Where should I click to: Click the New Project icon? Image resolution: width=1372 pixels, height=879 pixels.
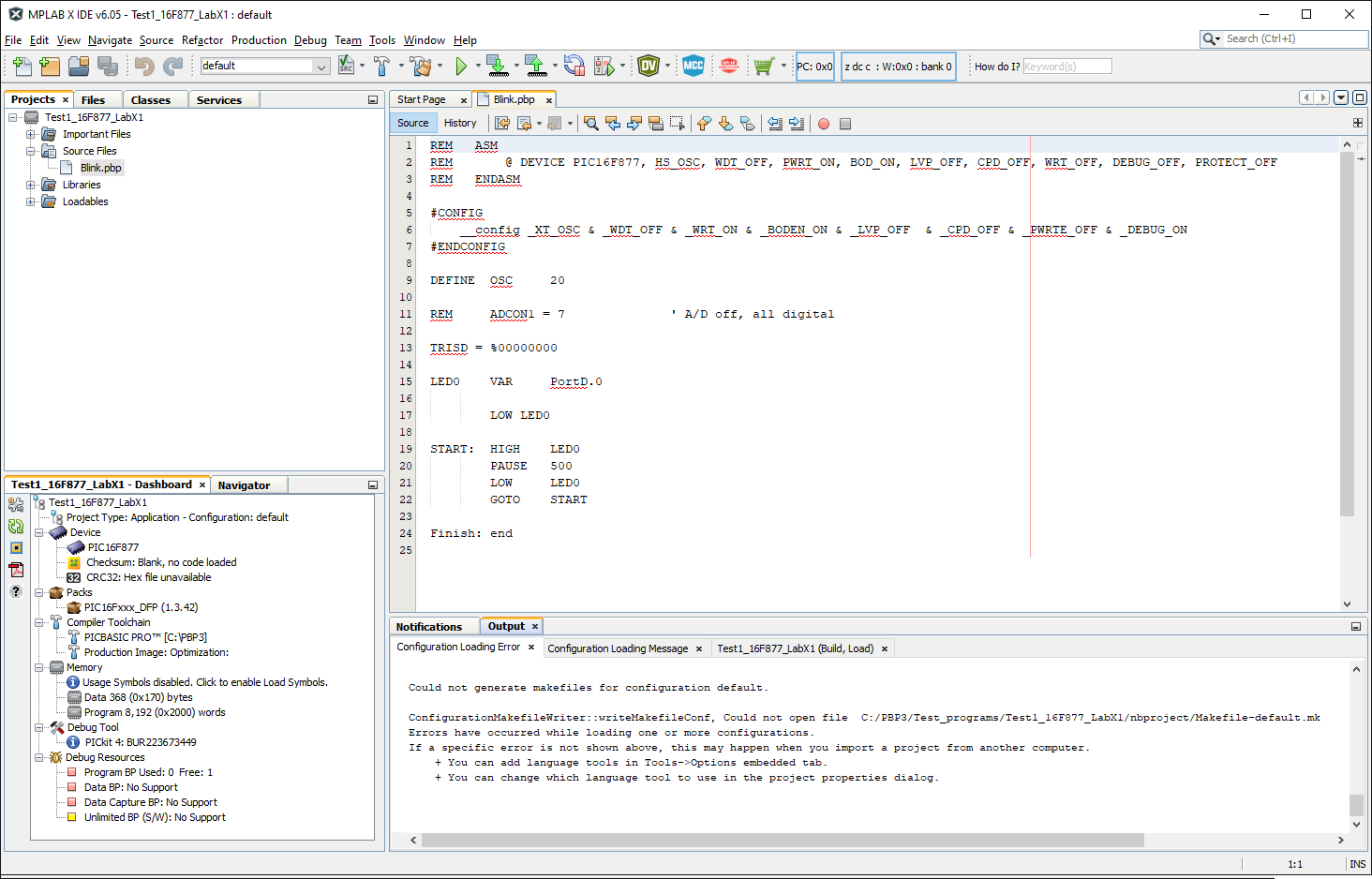tap(50, 66)
